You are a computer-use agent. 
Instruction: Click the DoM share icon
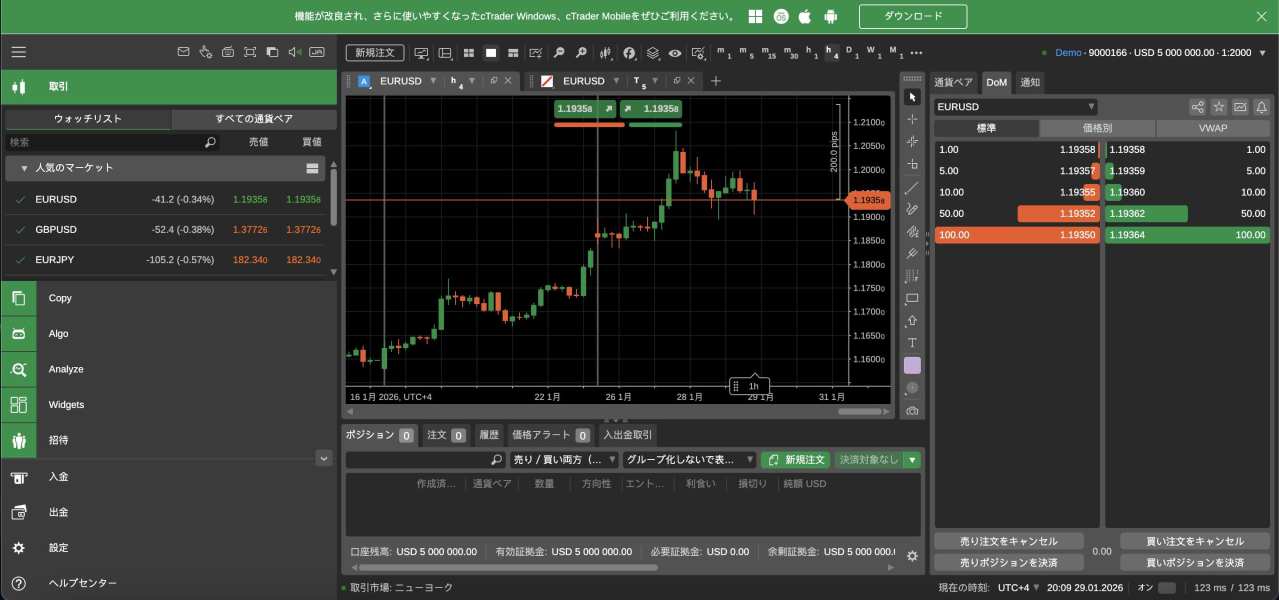point(1197,107)
